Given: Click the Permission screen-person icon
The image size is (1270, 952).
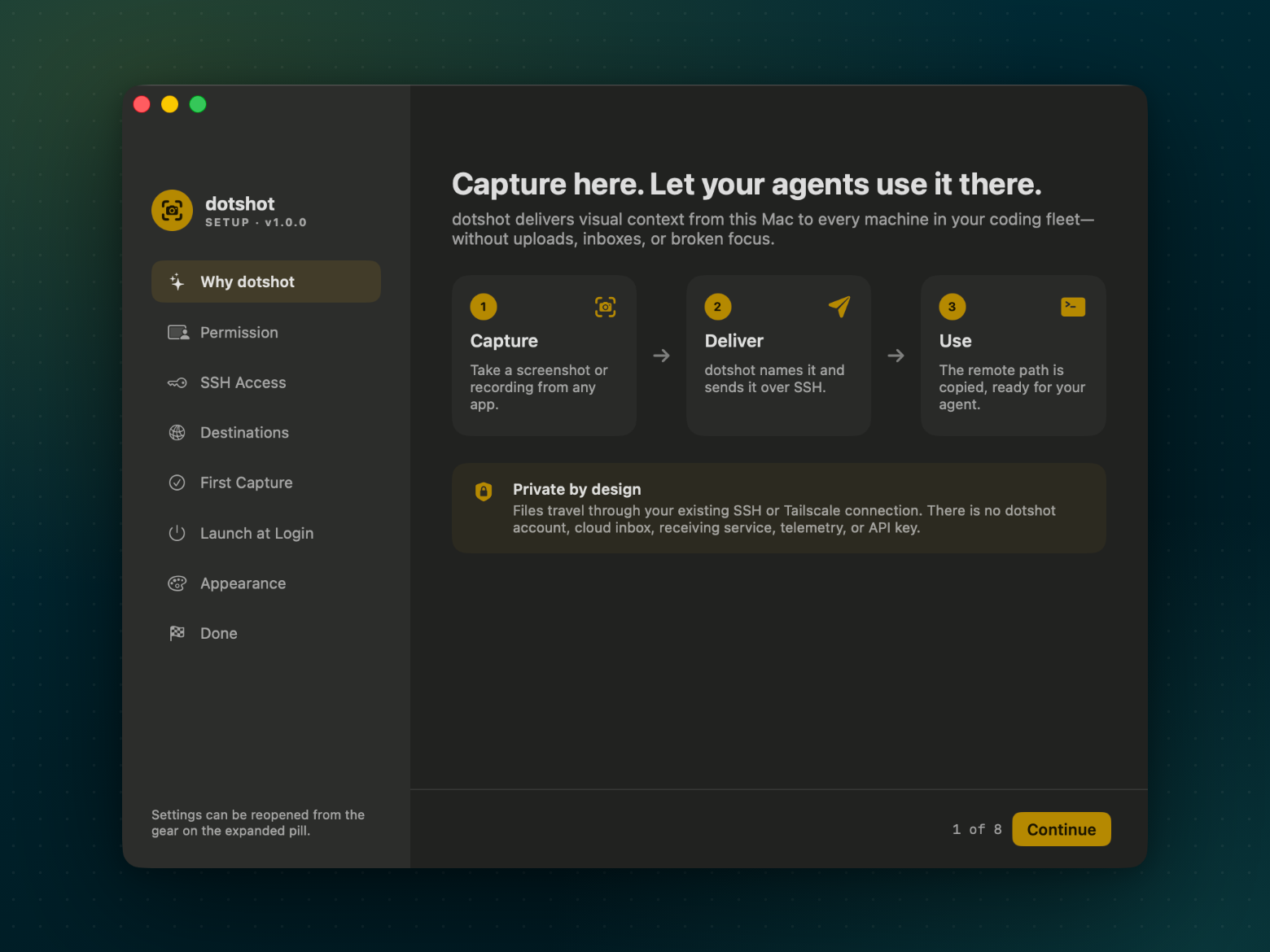Looking at the screenshot, I should click(178, 333).
